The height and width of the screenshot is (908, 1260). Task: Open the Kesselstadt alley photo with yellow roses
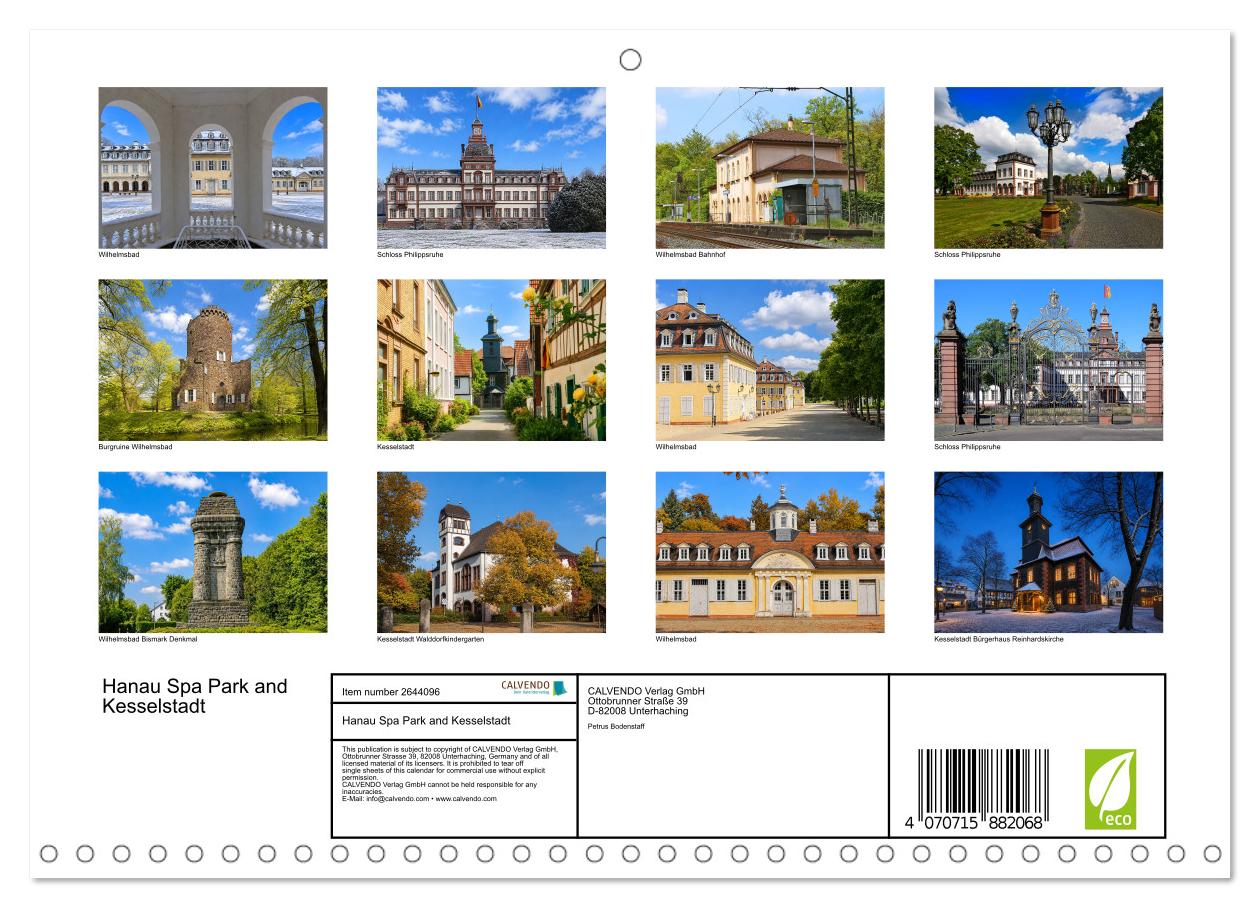[x=491, y=360]
